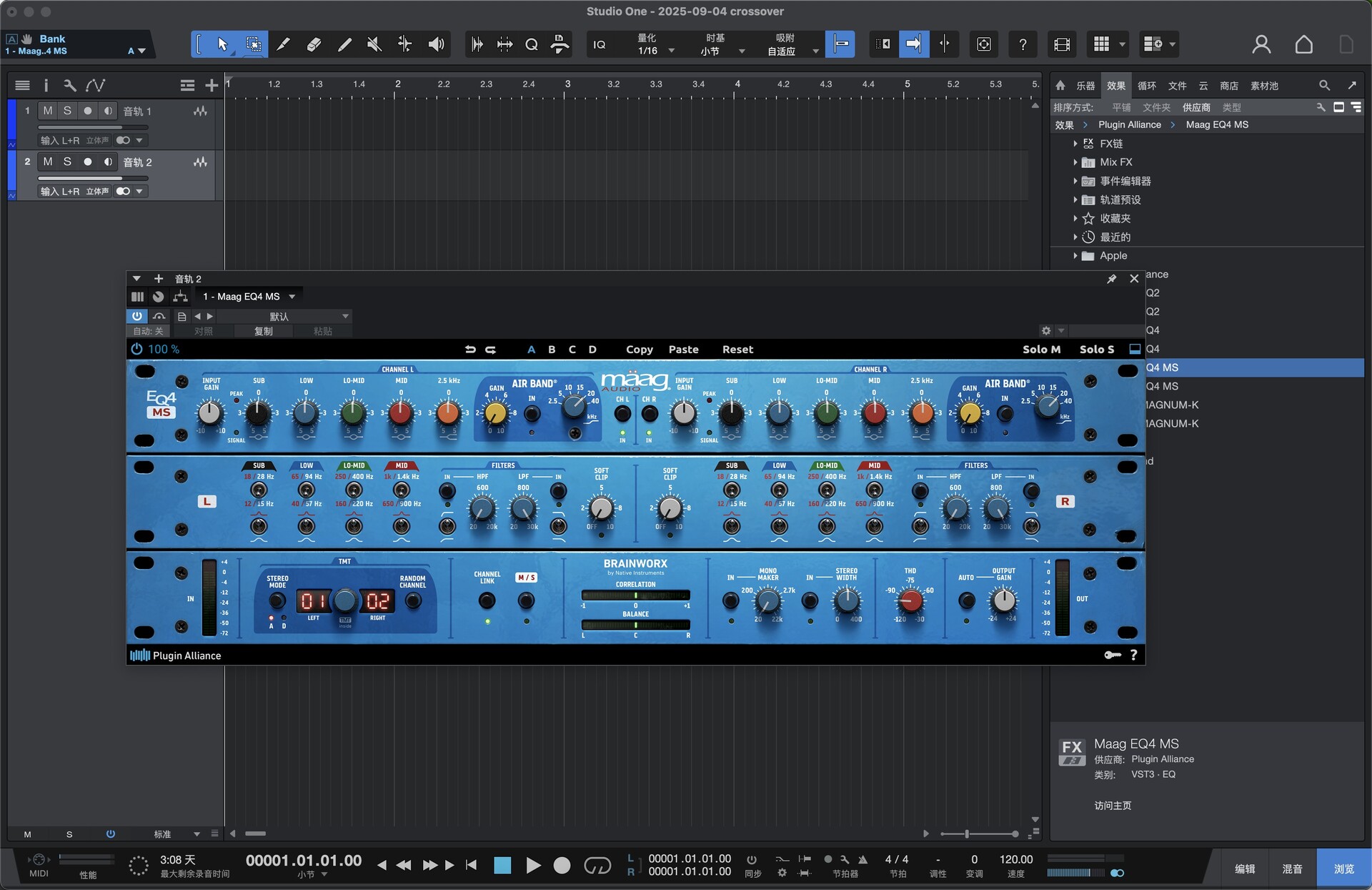Select plugin setting slot B
This screenshot has height=890, width=1372.
(552, 350)
